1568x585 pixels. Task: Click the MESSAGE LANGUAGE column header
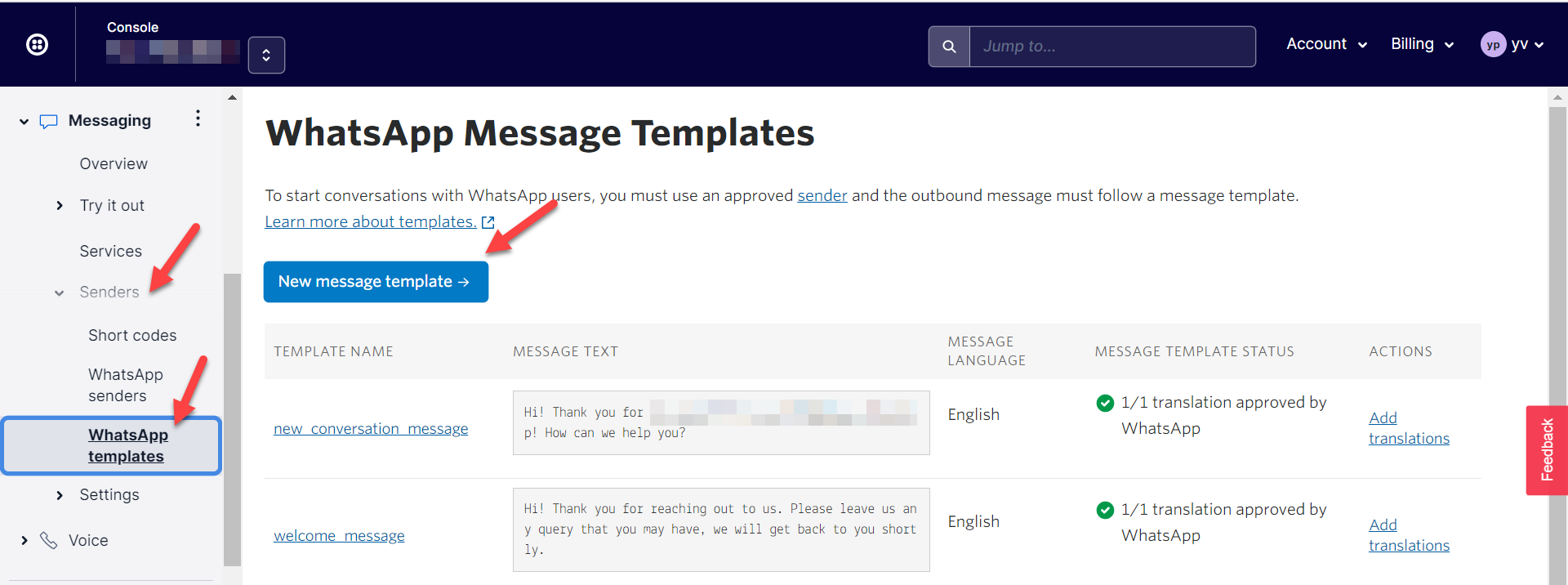987,351
